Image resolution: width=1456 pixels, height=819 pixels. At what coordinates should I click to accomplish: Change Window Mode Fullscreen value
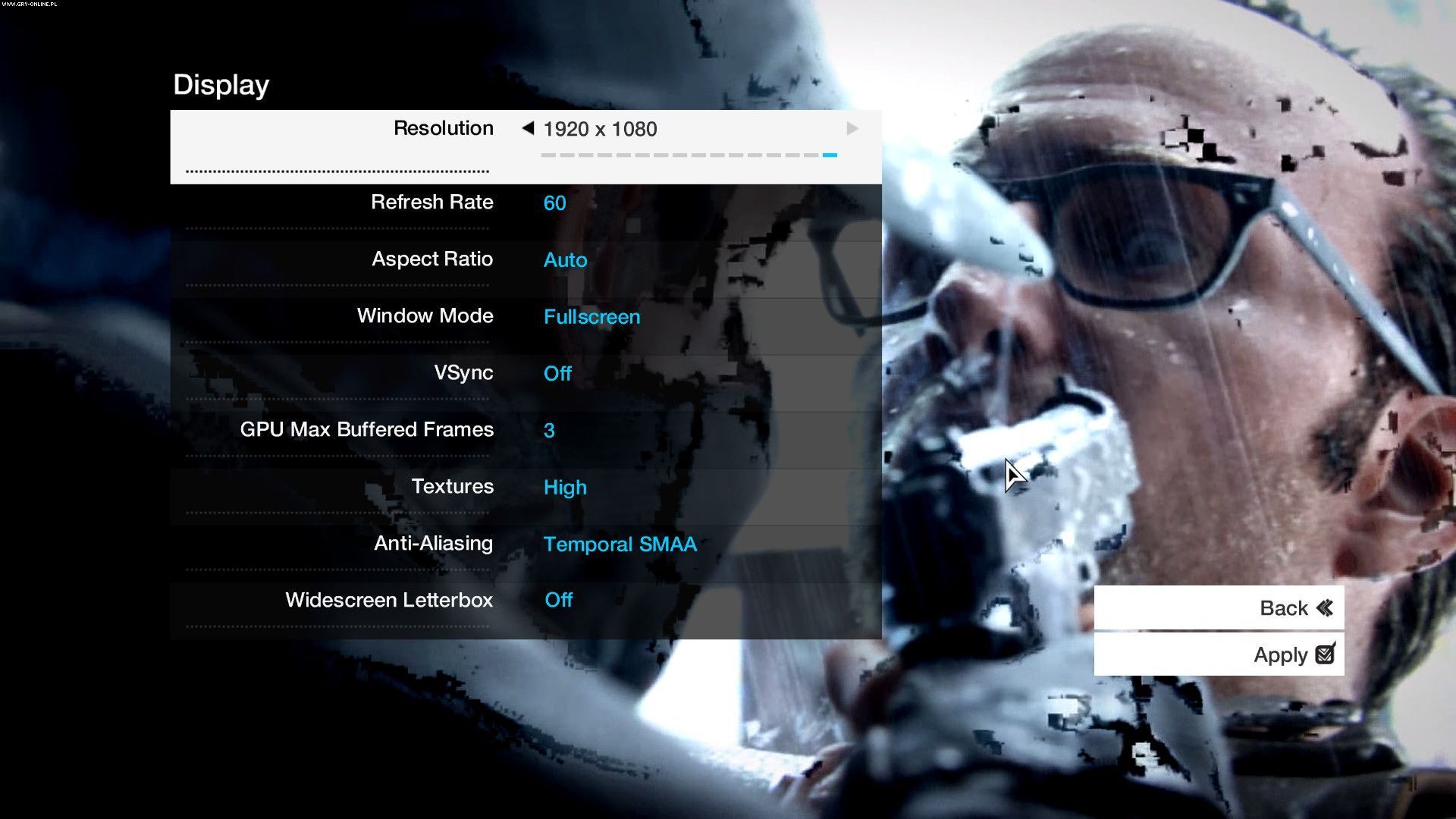[x=591, y=316]
